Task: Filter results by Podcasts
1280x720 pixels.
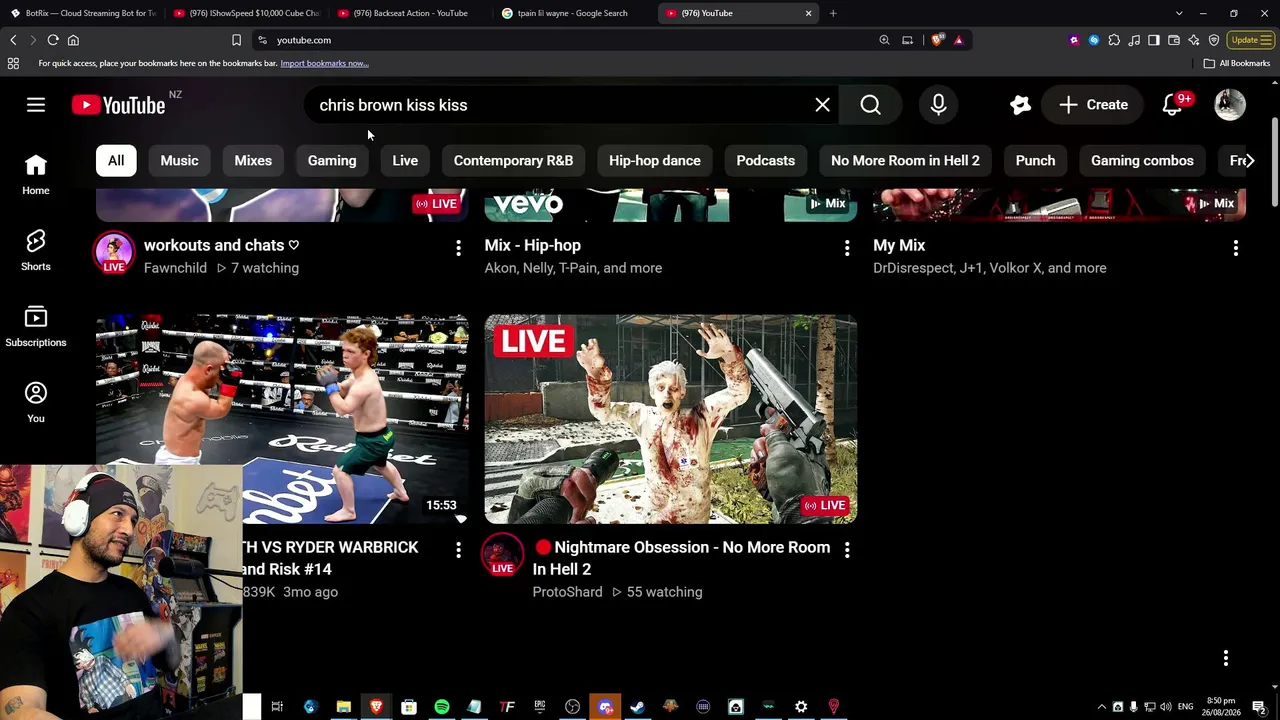Action: (766, 160)
